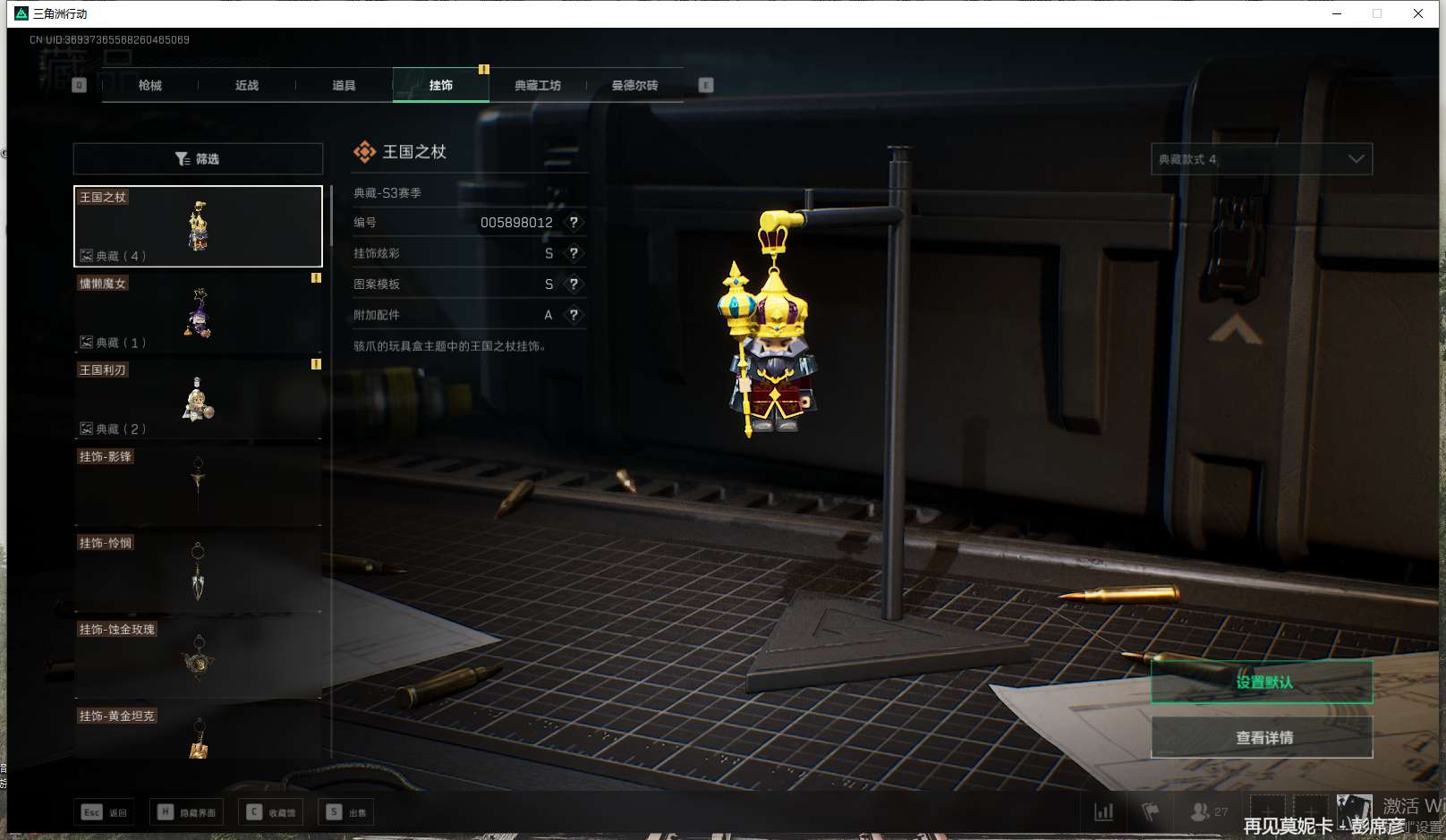
Task: Show help for 图案模板 rating
Action: click(x=574, y=284)
